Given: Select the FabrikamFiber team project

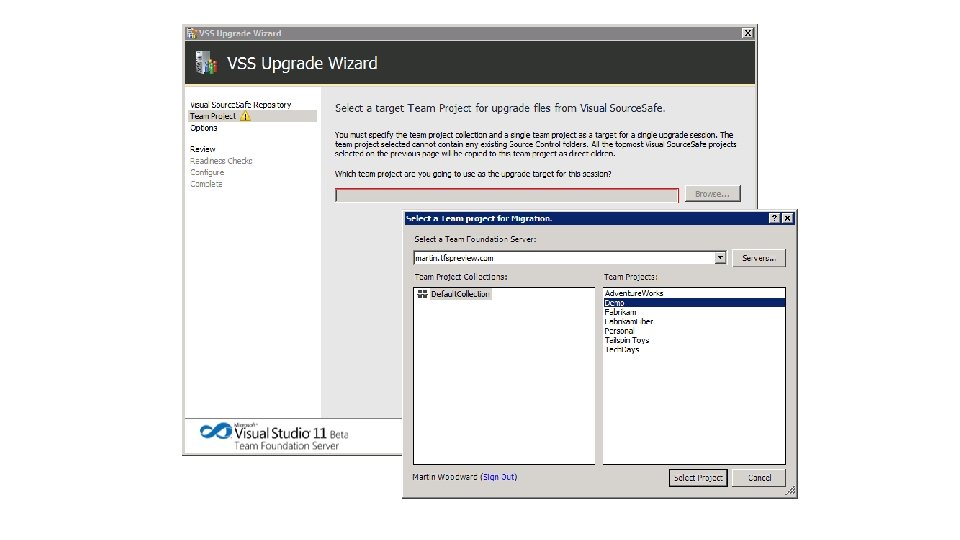Looking at the screenshot, I should 694,321.
